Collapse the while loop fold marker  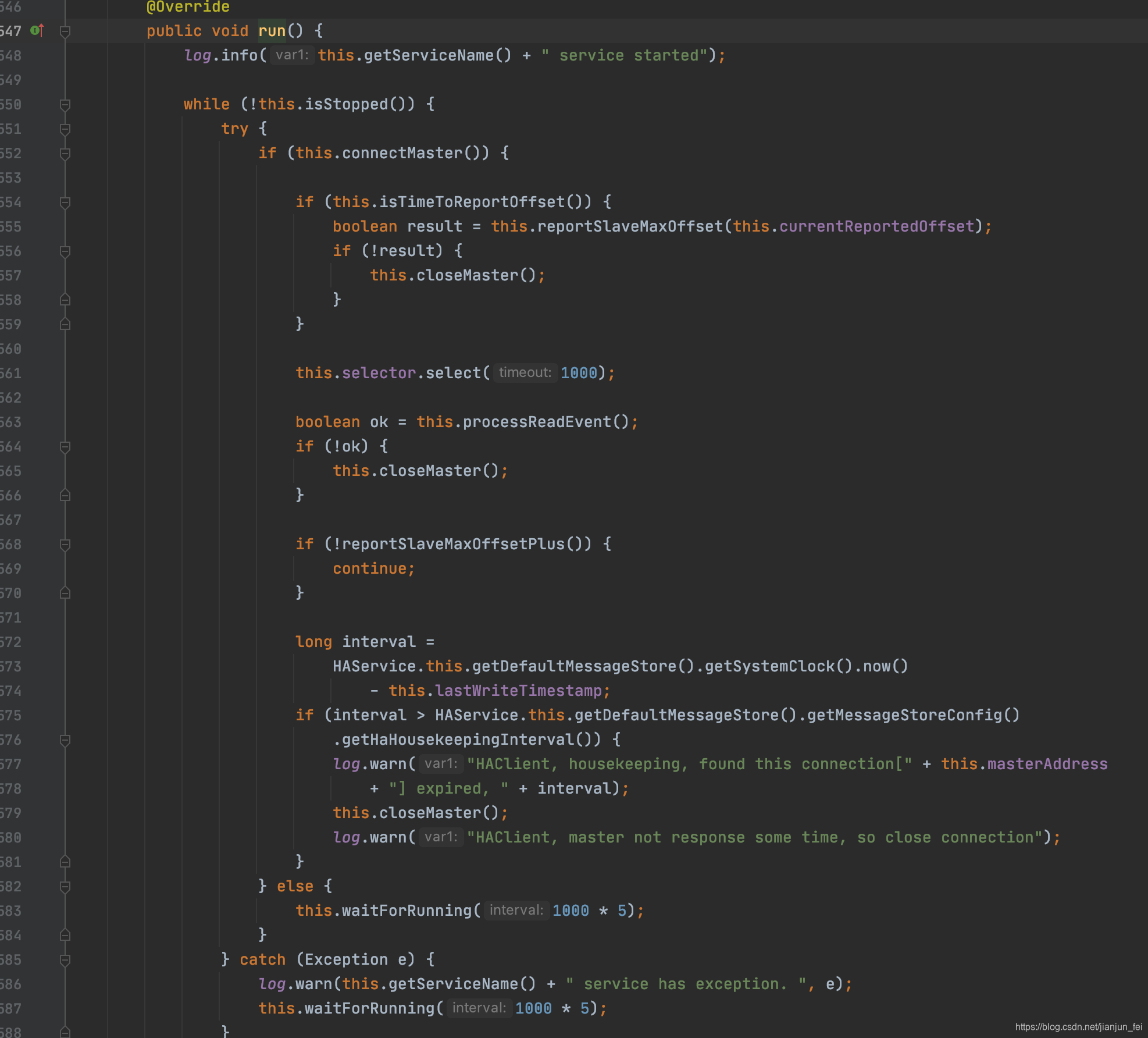65,105
